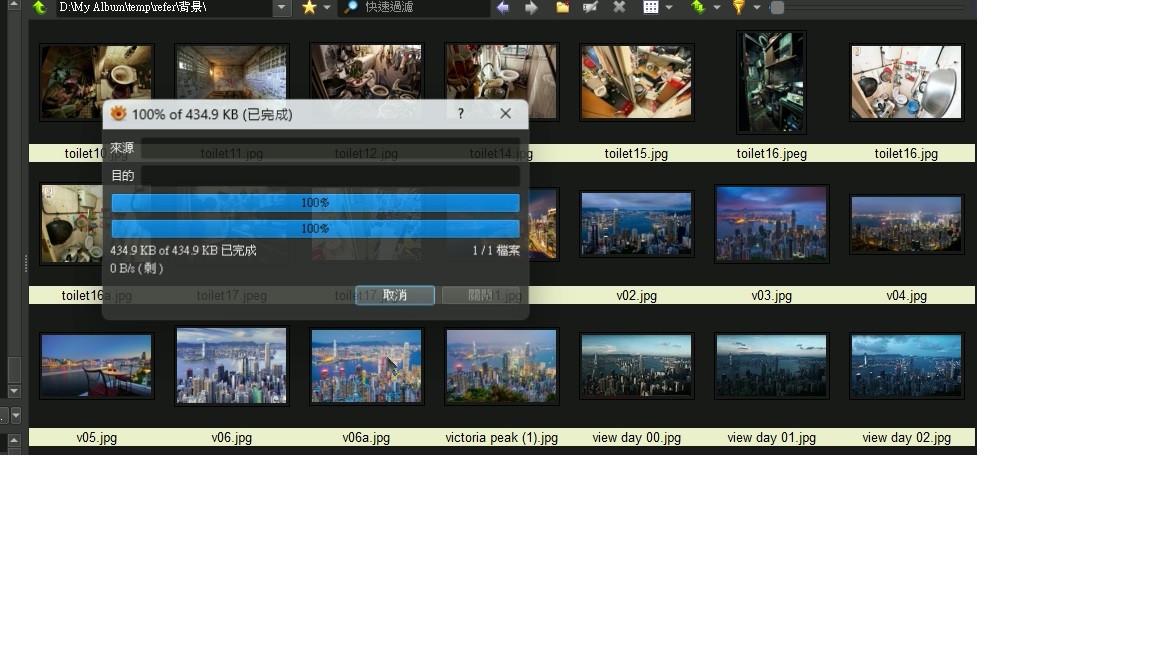Click the green up-folder arrow icon
This screenshot has width=1152, height=648.
click(x=39, y=7)
